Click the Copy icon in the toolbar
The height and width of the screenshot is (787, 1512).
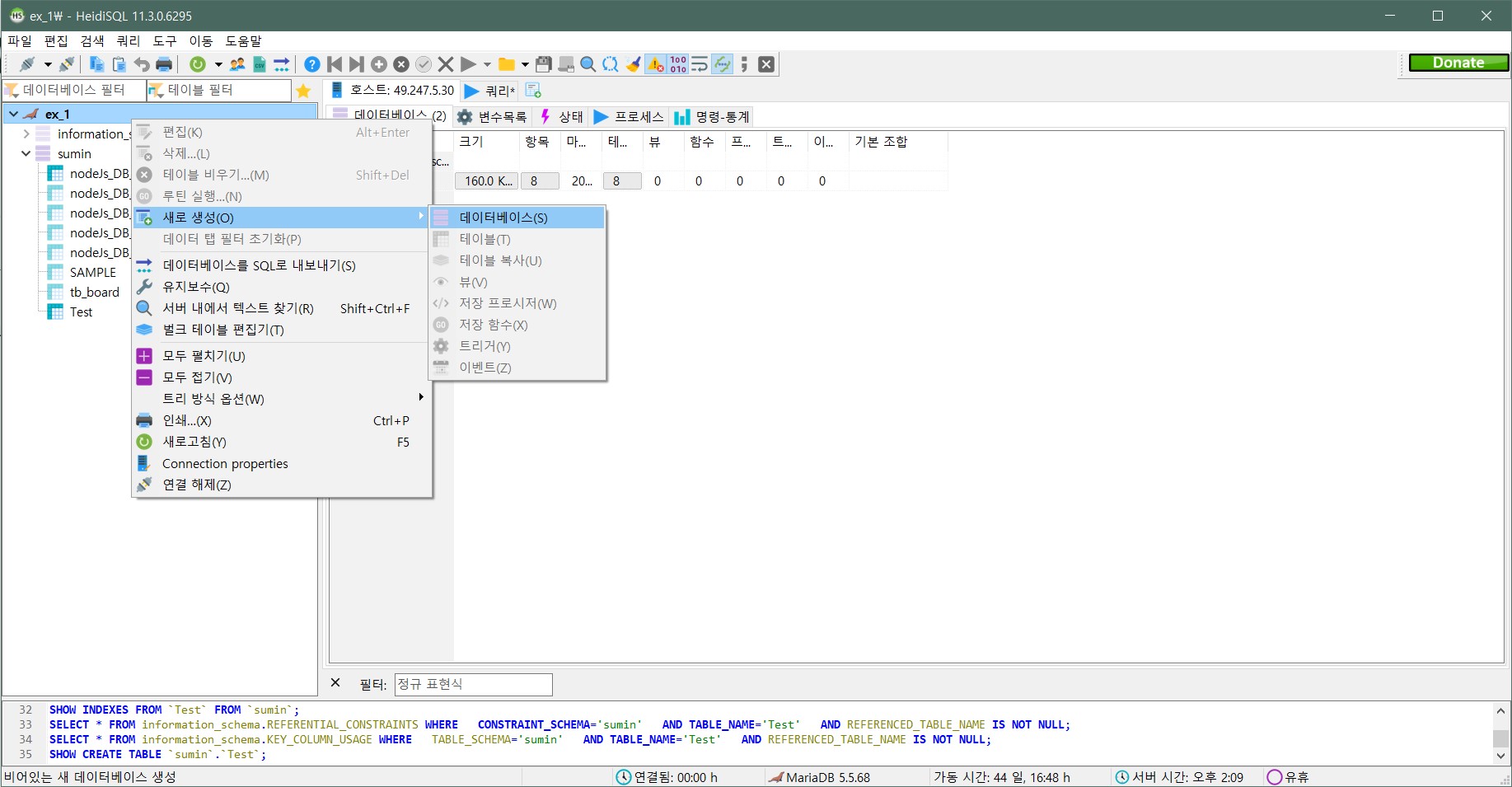coord(96,64)
